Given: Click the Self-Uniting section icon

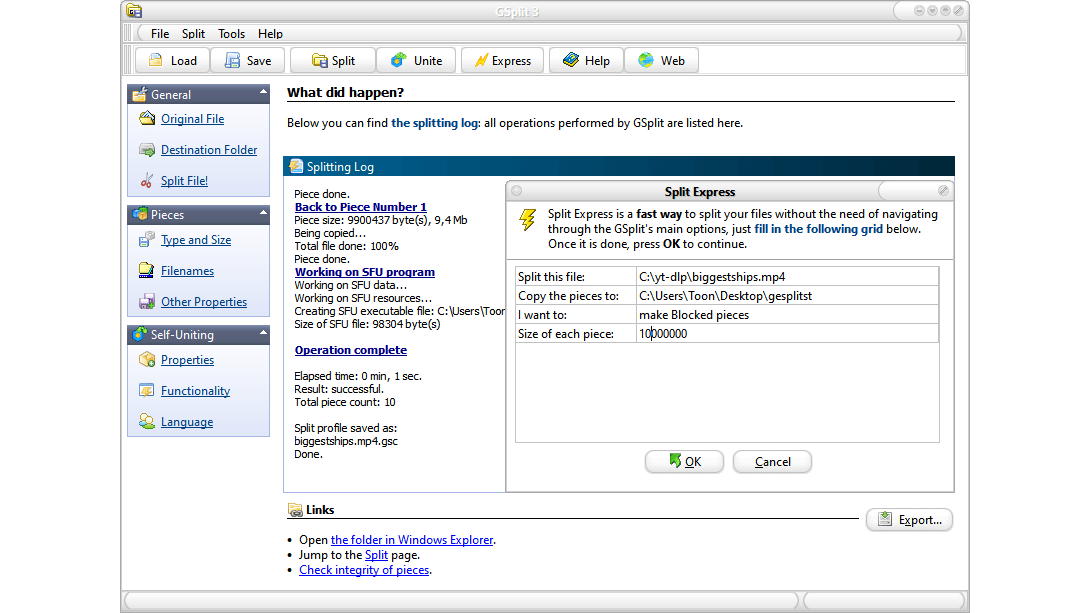Looking at the screenshot, I should tap(140, 334).
